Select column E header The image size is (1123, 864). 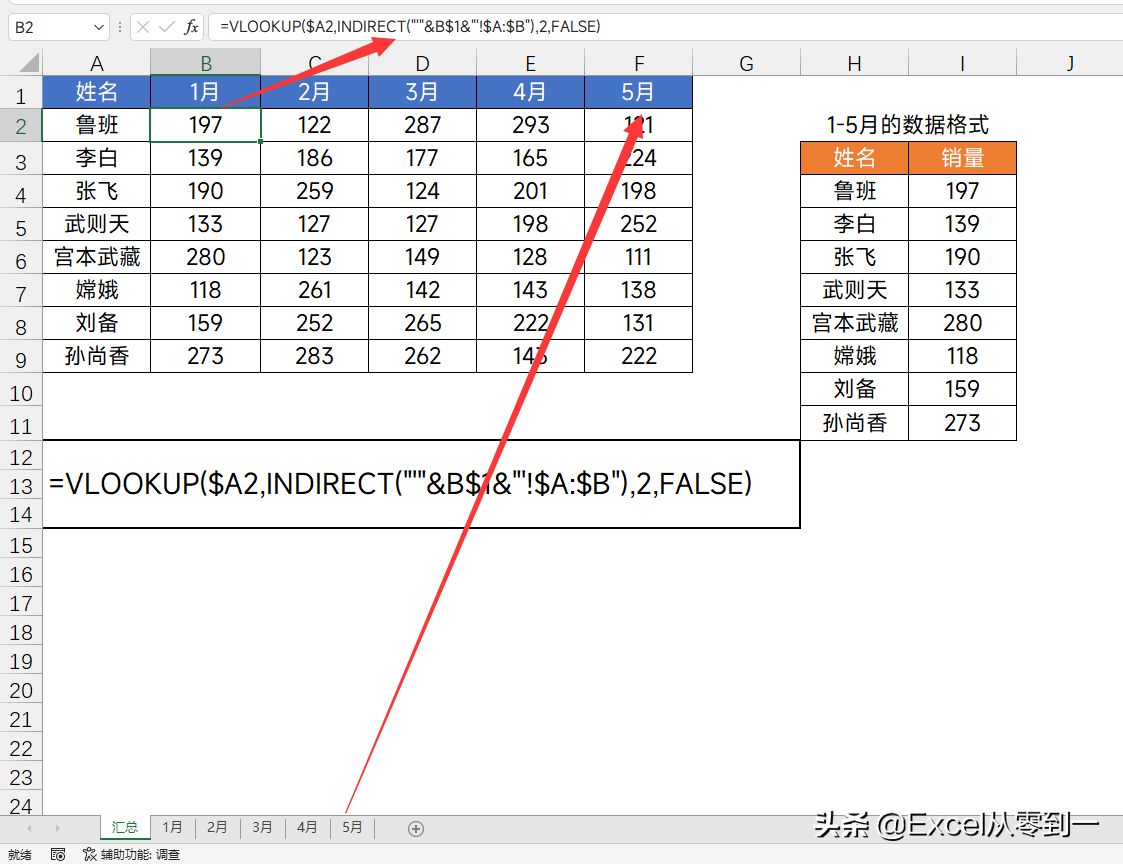coord(531,63)
